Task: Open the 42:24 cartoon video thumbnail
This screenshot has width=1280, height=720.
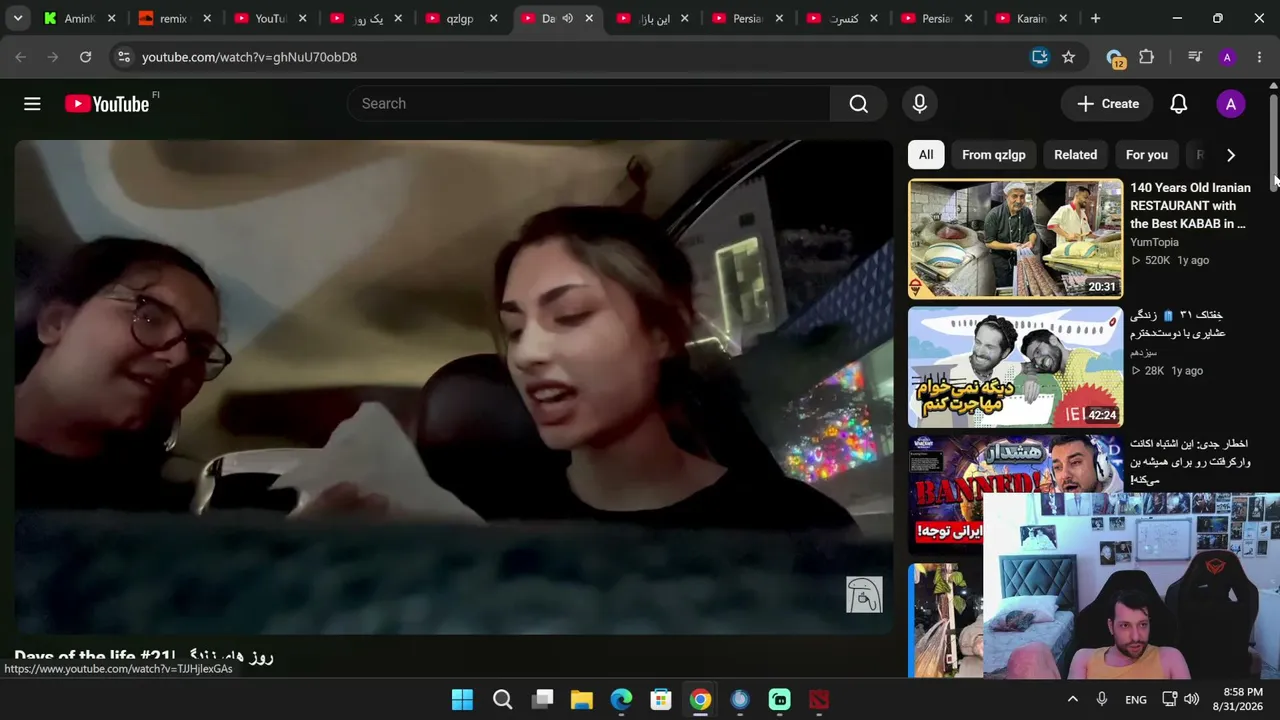Action: click(x=1015, y=367)
